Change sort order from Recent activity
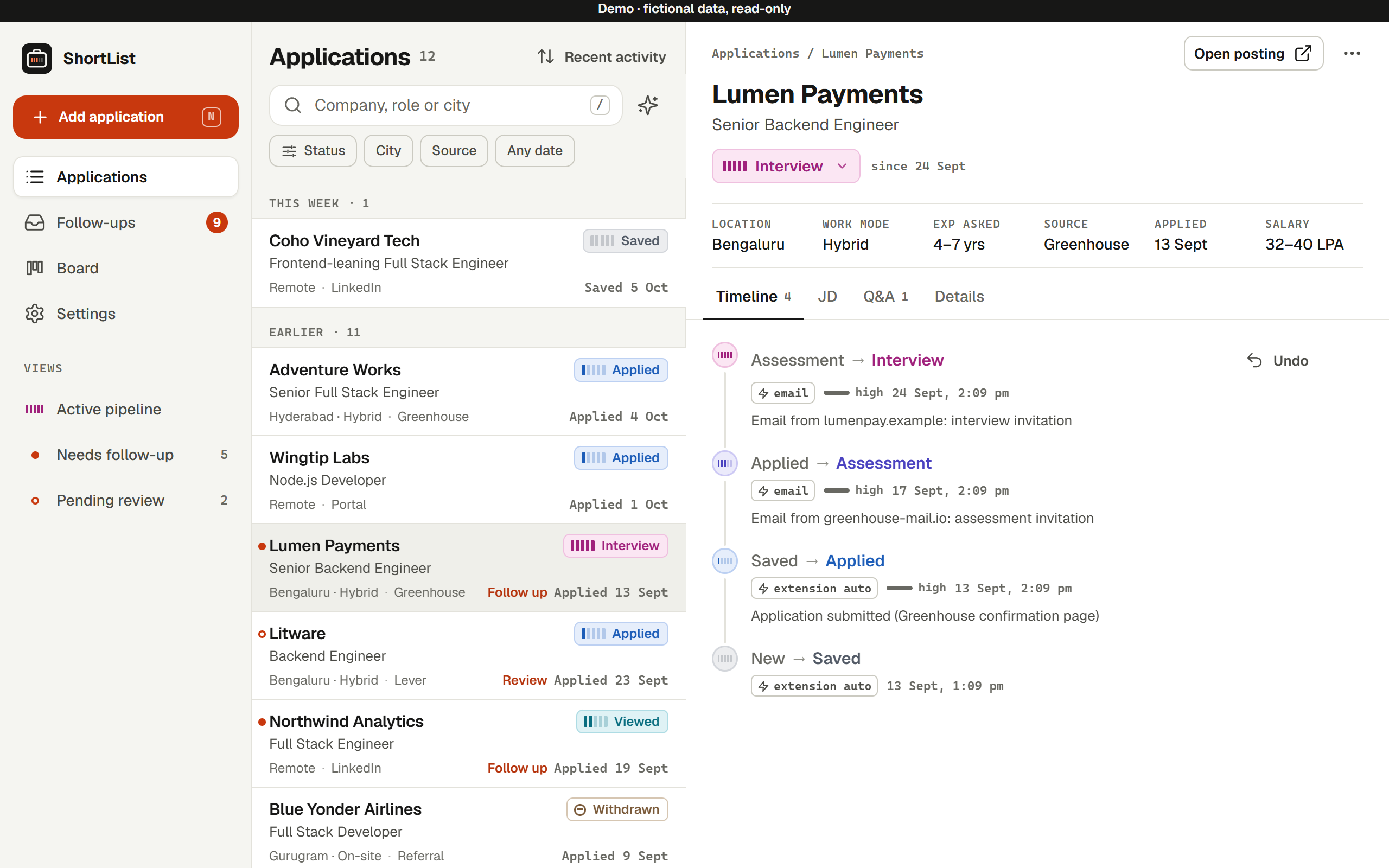The width and height of the screenshot is (1389, 868). pyautogui.click(x=601, y=57)
